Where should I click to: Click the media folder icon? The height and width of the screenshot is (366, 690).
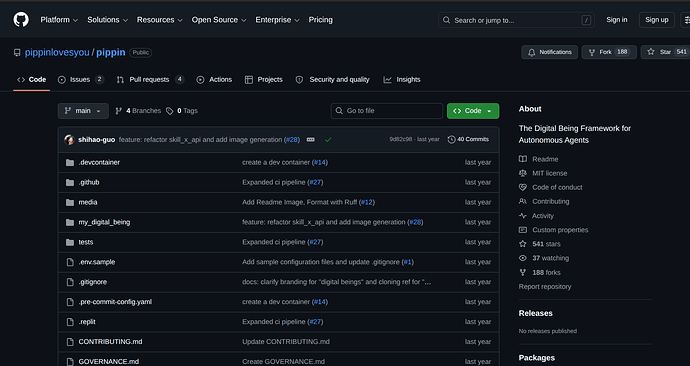pyautogui.click(x=70, y=202)
